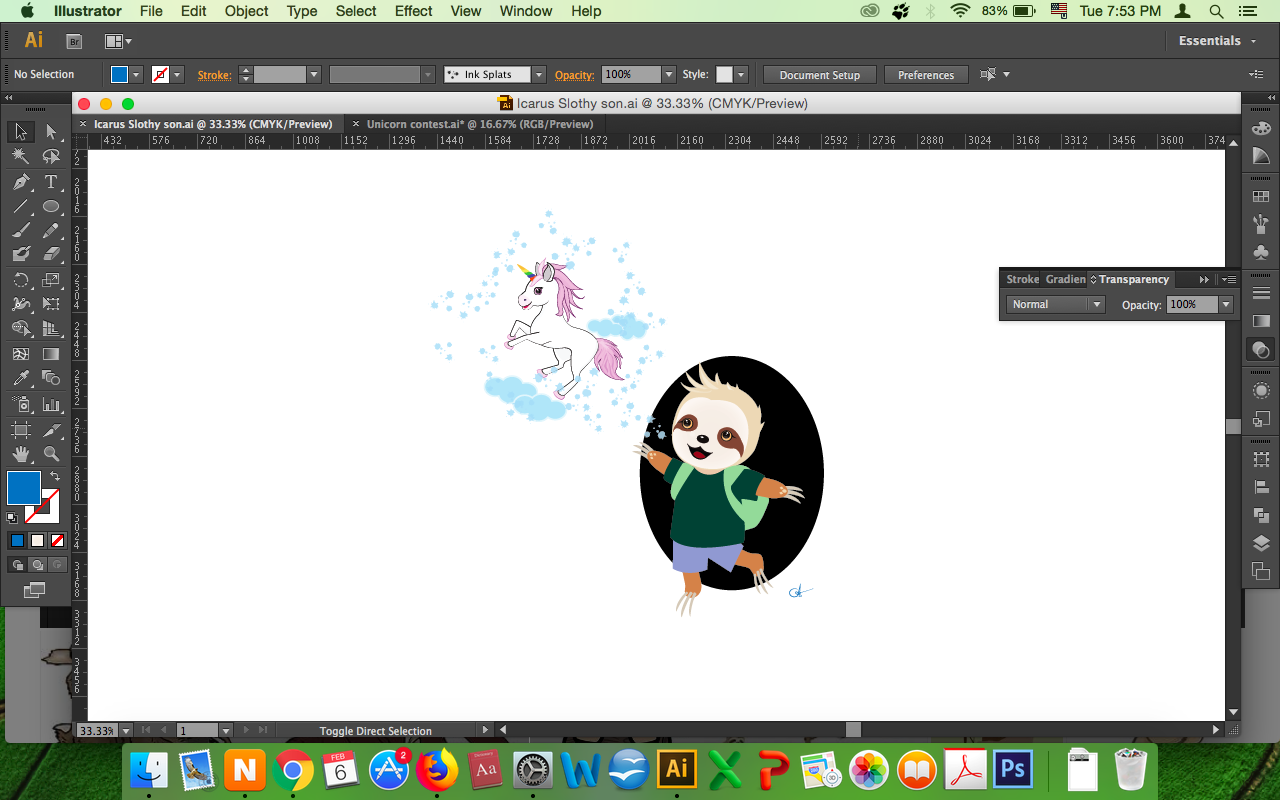Open Essentials workspace switcher

[1217, 41]
